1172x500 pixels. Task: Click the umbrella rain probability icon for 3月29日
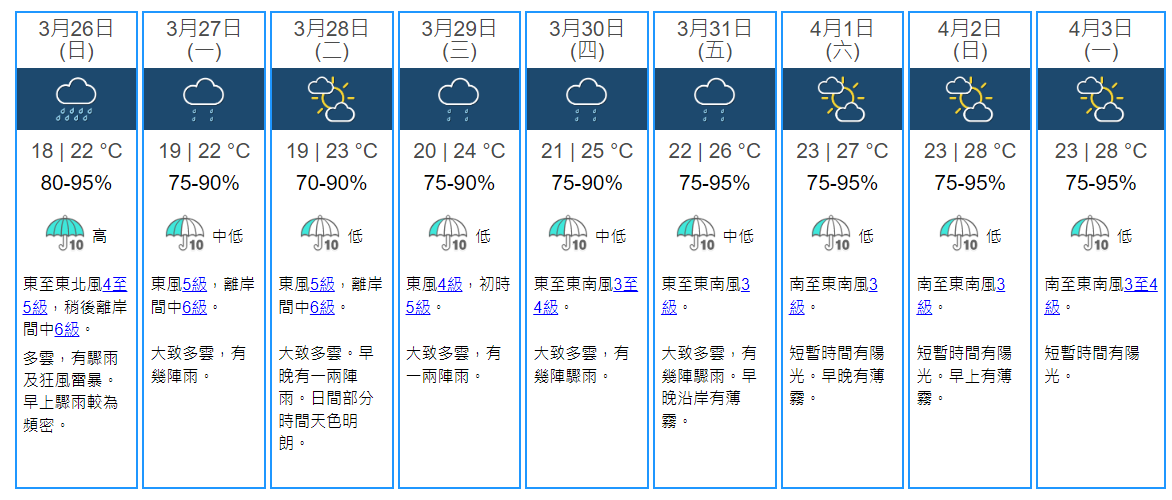pyautogui.click(x=451, y=235)
